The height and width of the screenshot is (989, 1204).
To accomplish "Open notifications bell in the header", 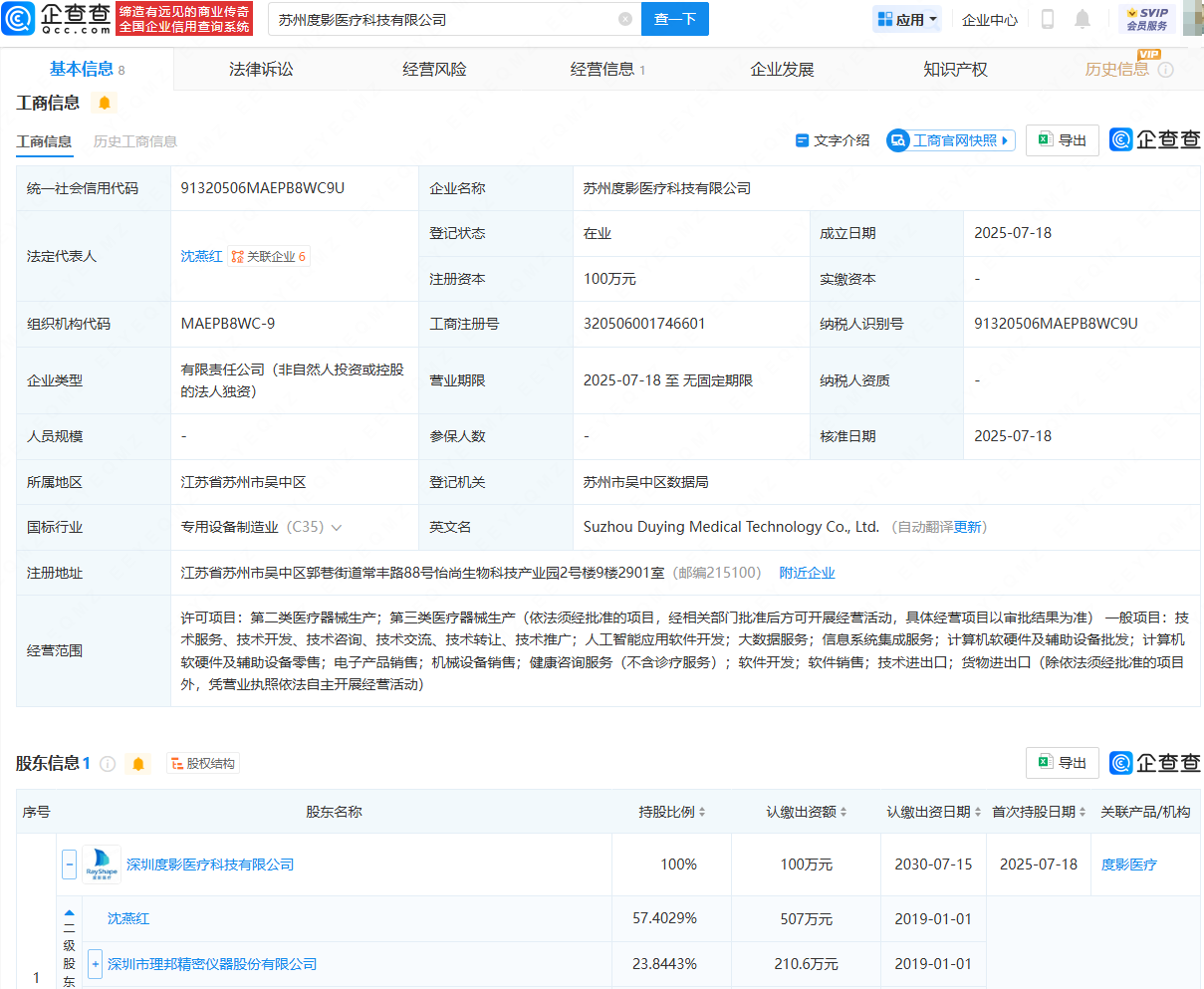I will (1083, 19).
